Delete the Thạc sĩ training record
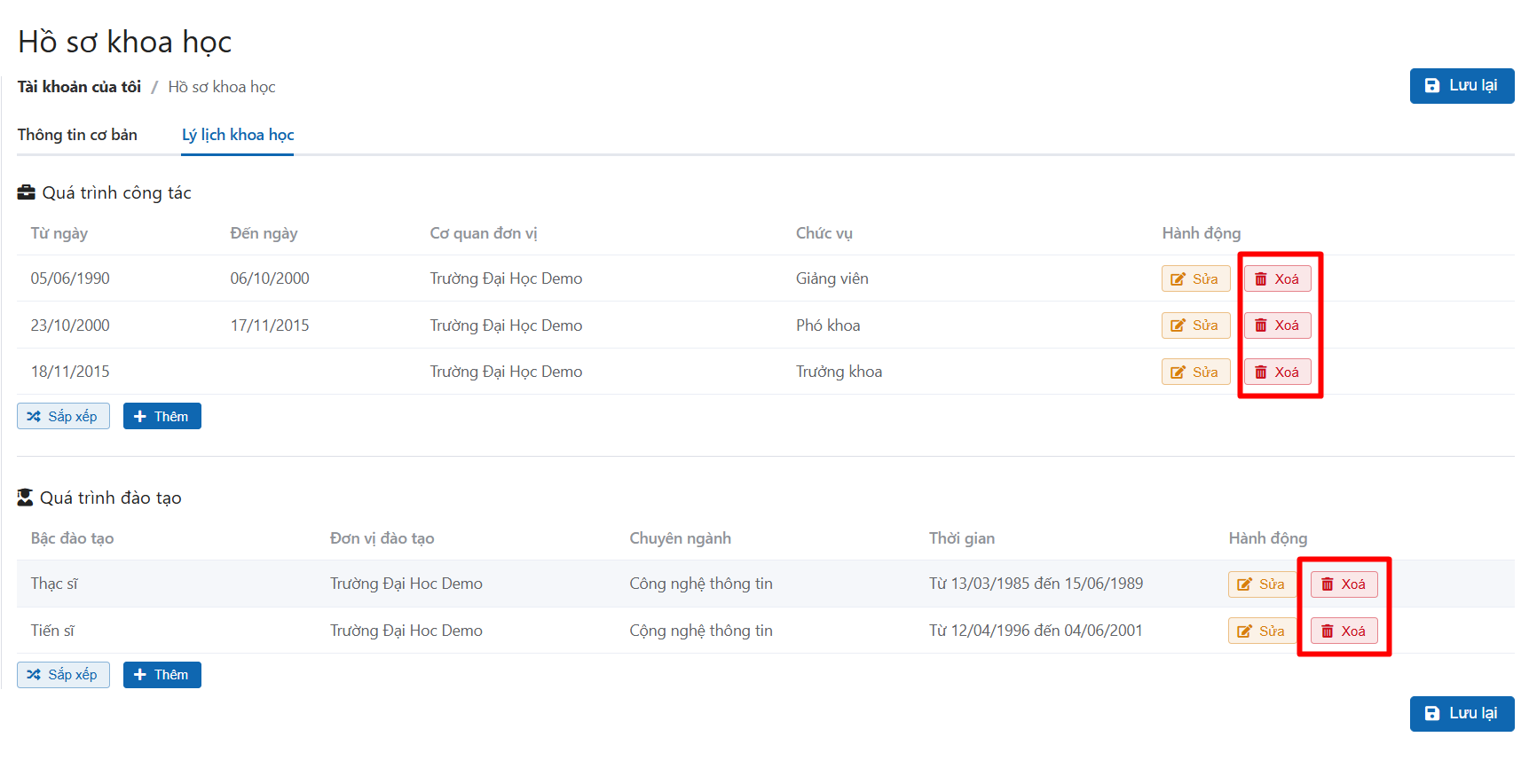 click(1343, 584)
